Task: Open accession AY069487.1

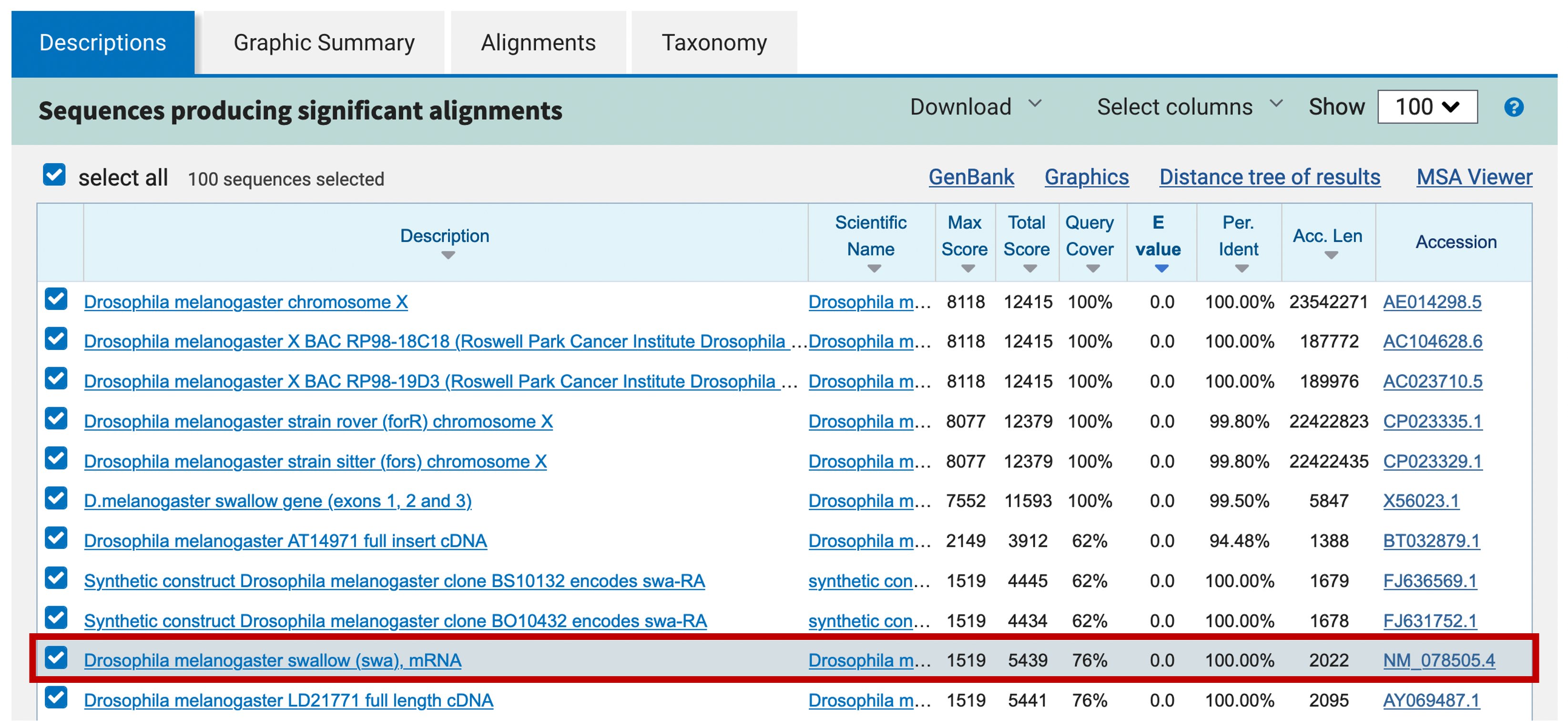Action: tap(1432, 700)
